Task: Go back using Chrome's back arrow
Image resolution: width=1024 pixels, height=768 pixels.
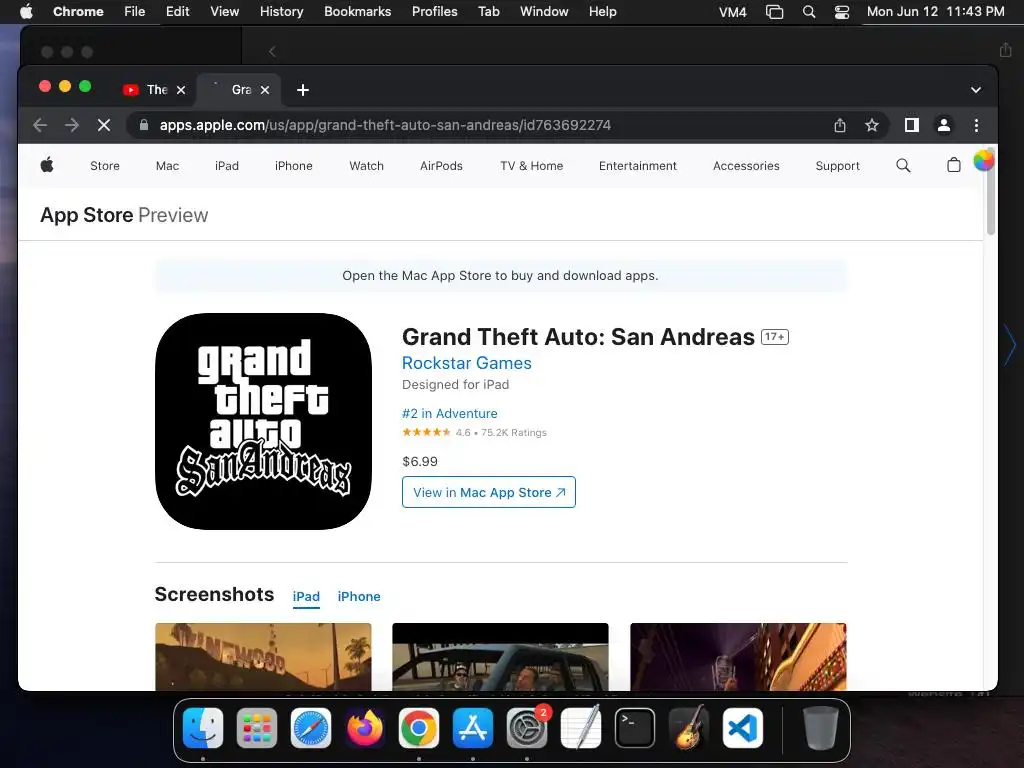Action: pyautogui.click(x=40, y=125)
